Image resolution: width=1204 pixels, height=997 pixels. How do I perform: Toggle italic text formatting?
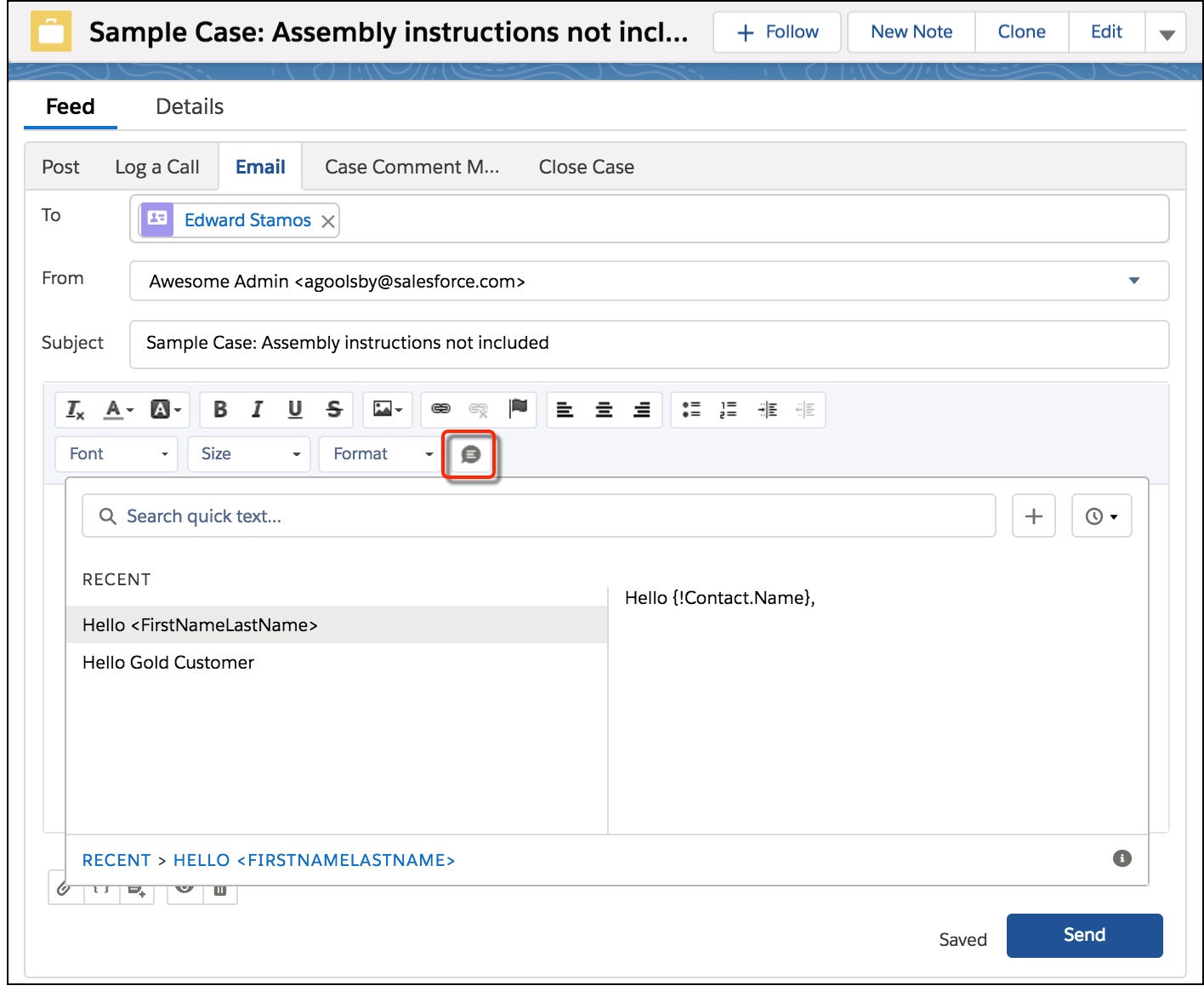click(257, 410)
